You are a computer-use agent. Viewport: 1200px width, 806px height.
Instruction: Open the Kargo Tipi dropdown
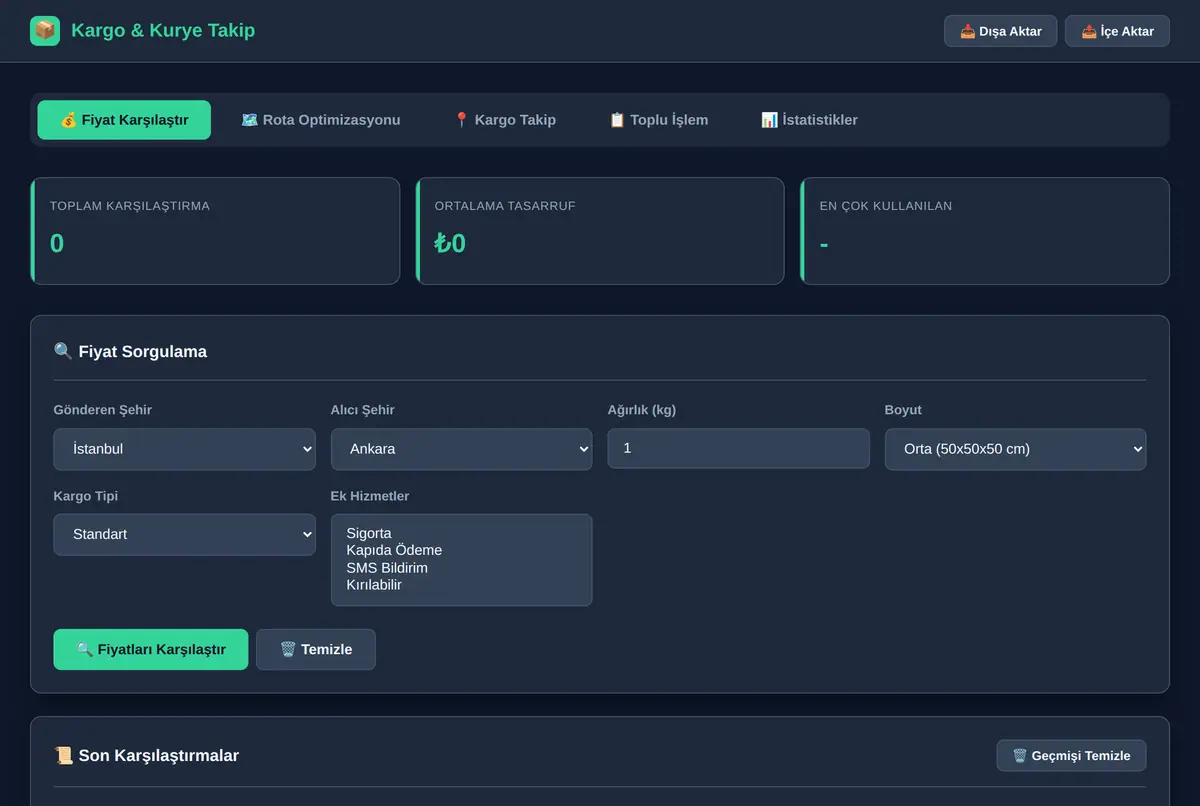click(184, 535)
